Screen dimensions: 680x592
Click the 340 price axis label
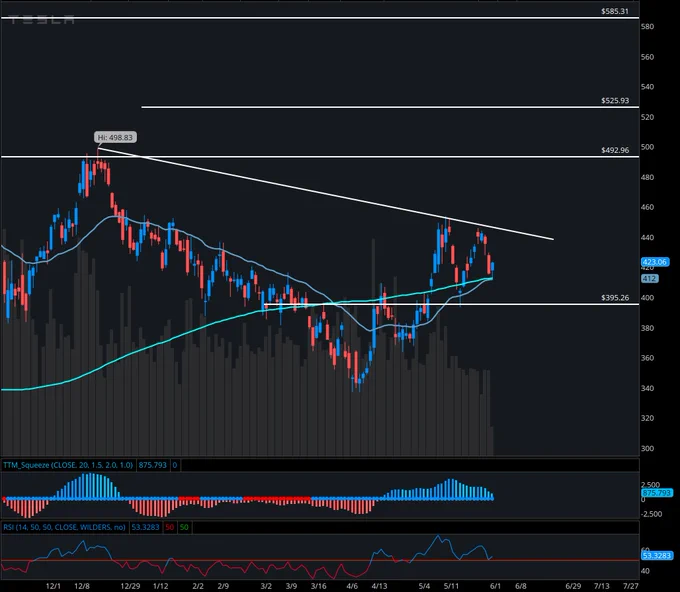647,388
